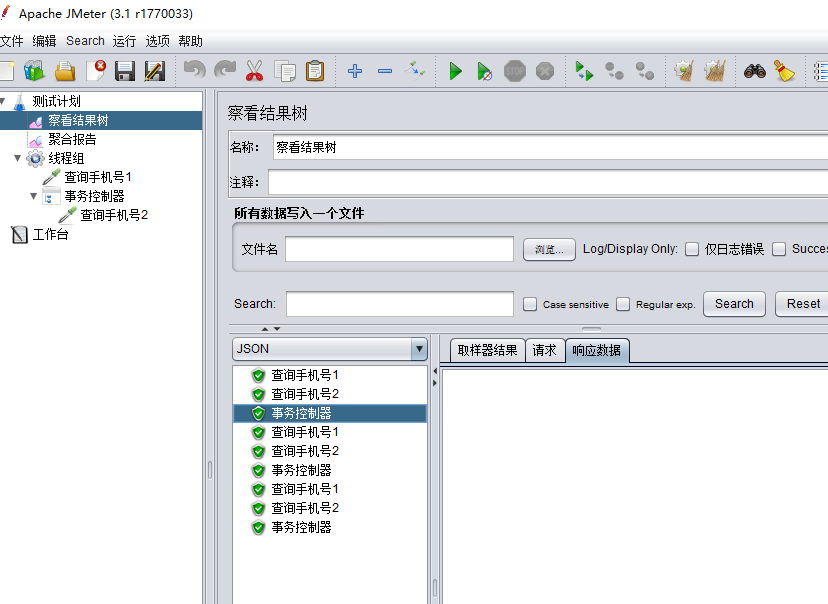This screenshot has height=604, width=828.
Task: Click the Redo arrow icon
Action: [225, 71]
